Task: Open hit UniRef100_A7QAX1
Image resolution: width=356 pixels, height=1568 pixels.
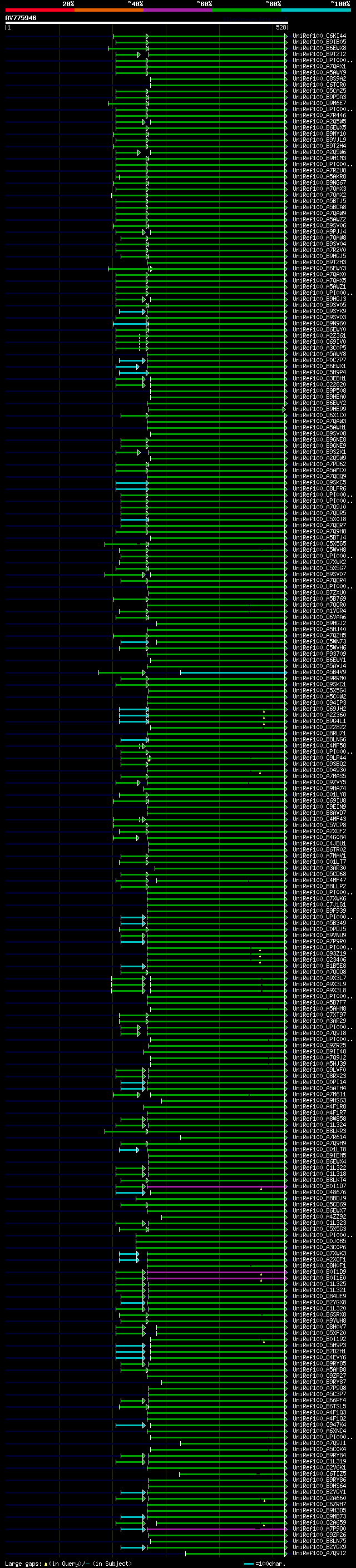Action: click(x=319, y=66)
